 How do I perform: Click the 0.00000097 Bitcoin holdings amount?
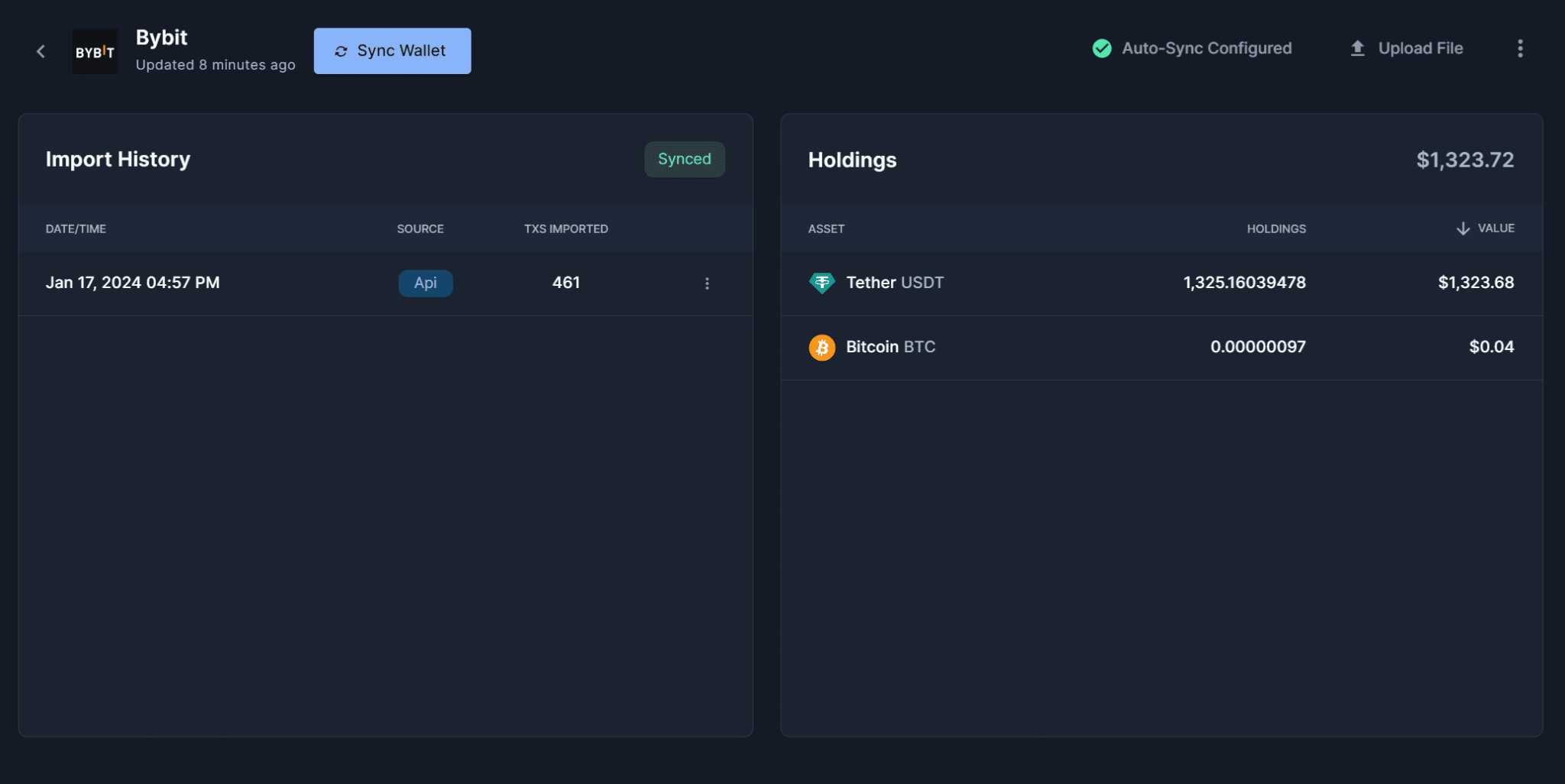[x=1258, y=347]
